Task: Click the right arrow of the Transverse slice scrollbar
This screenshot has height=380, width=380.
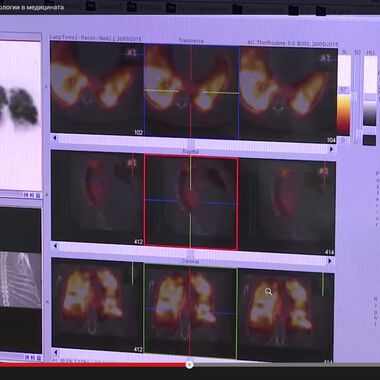Action: [x=331, y=149]
